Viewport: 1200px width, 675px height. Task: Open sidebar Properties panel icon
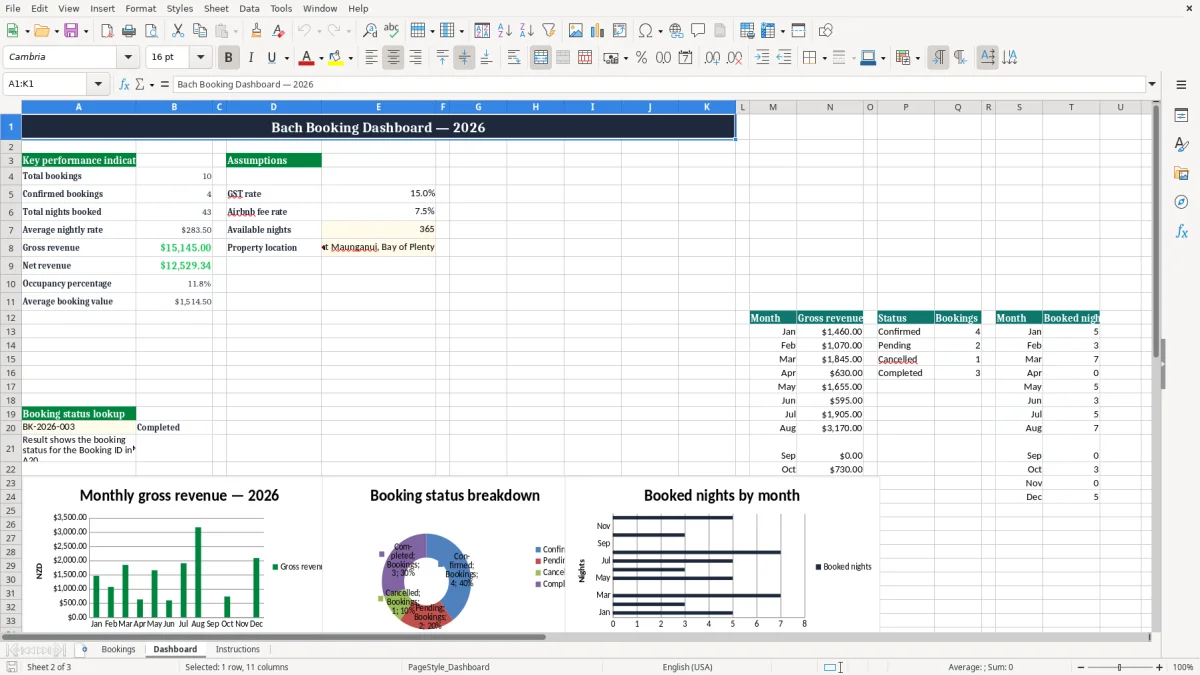tap(1181, 116)
